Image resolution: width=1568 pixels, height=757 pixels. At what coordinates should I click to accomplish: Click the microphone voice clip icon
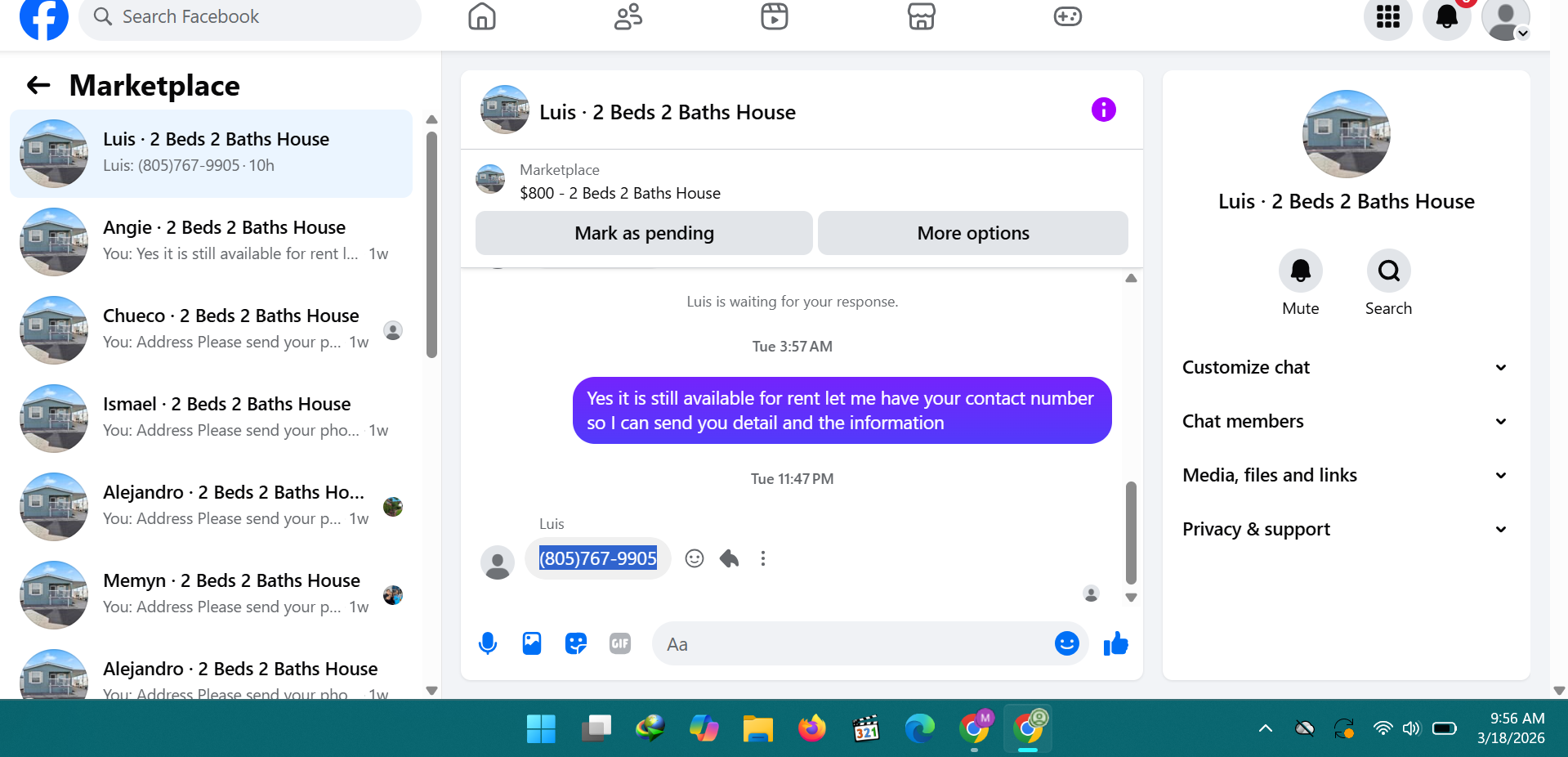488,644
